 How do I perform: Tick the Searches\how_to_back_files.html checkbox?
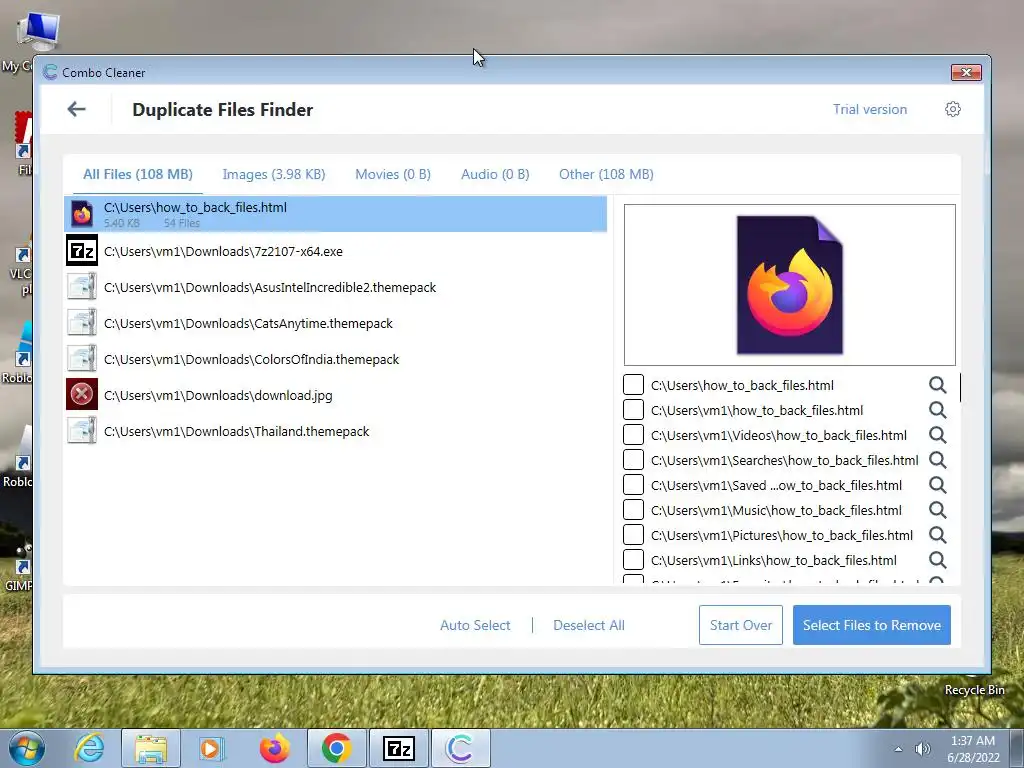coord(633,460)
